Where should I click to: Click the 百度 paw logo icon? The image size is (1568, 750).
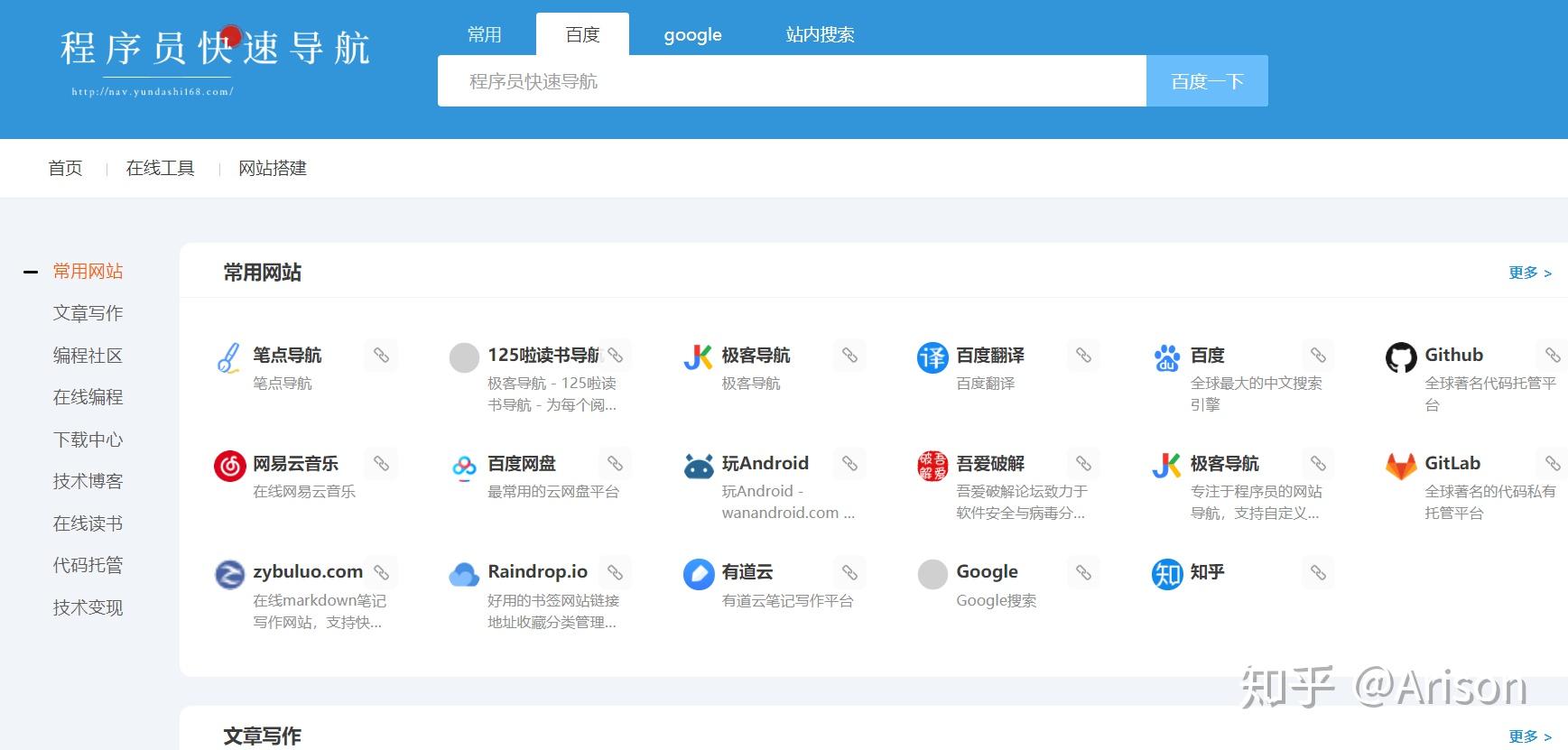1166,357
